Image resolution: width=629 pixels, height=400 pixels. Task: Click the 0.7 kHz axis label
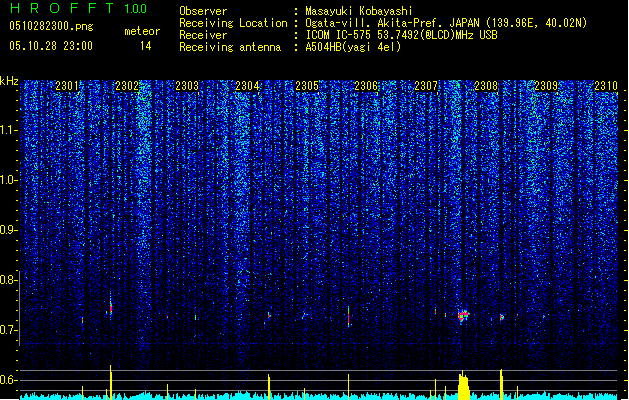pos(9,330)
